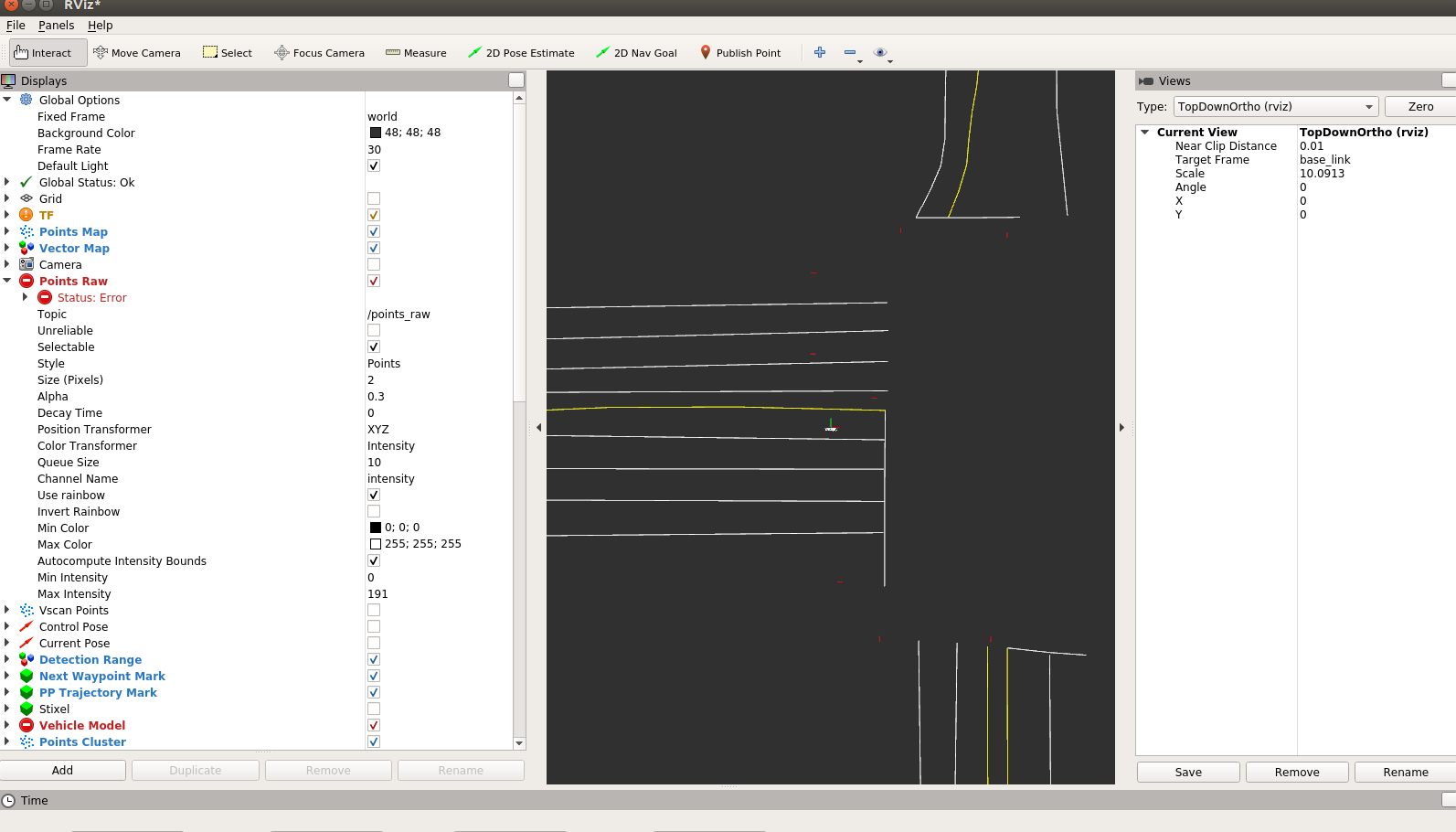Click the Views panel Remove button

click(x=1297, y=773)
